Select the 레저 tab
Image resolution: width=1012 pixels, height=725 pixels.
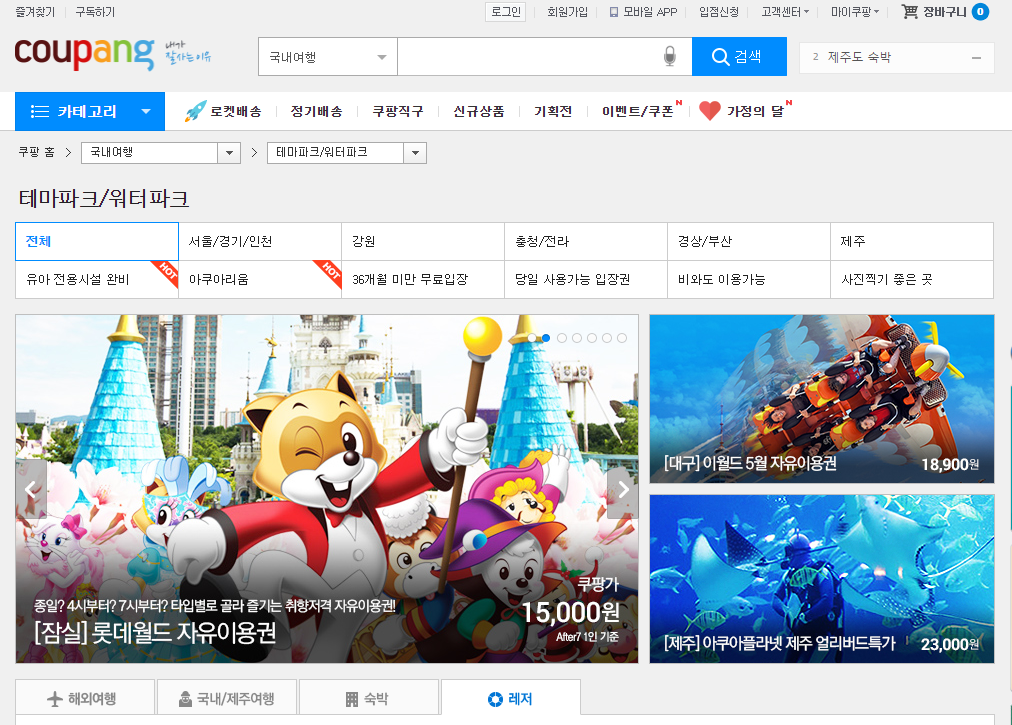[x=511, y=699]
